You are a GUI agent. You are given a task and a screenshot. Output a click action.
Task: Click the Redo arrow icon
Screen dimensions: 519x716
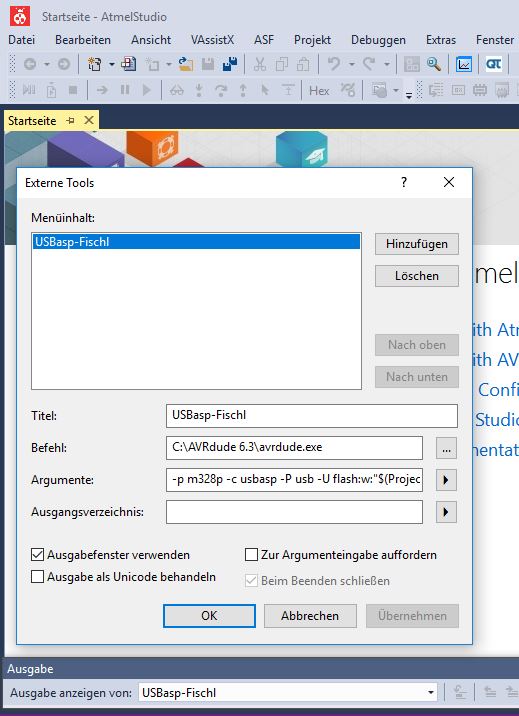tap(369, 64)
